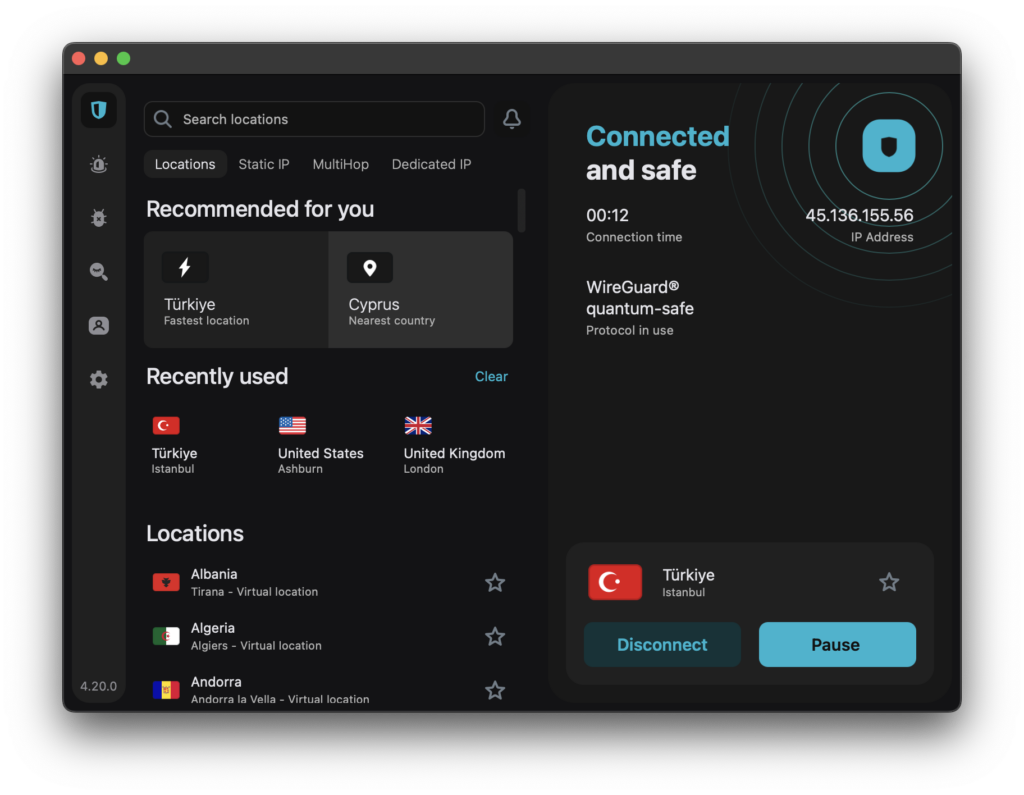
Task: Connect to Albania Tirana location
Action: click(x=328, y=582)
